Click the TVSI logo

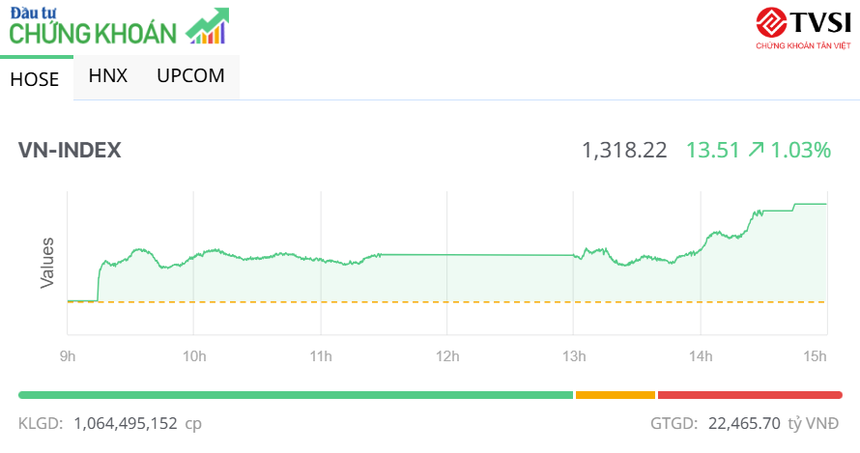802,26
